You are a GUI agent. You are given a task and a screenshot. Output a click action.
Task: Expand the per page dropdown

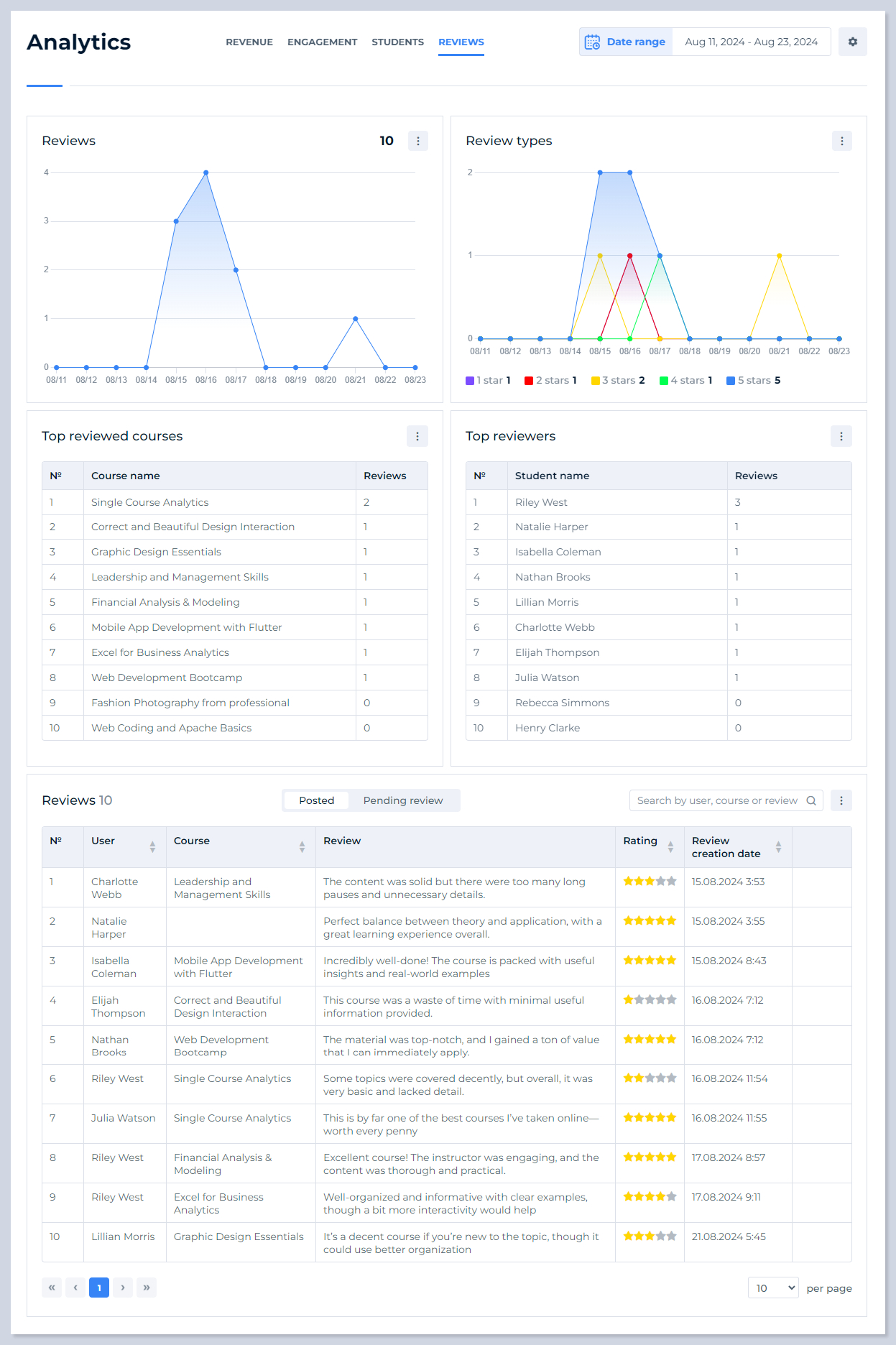click(x=773, y=1288)
